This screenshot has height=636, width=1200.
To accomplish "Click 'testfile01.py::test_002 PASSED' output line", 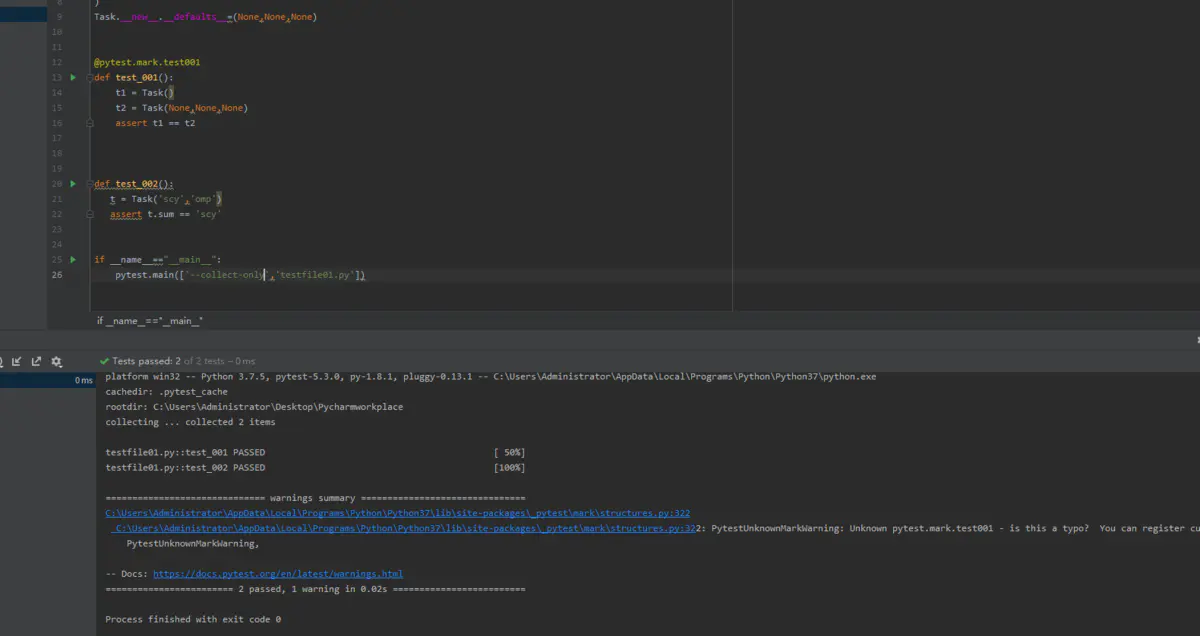I will [185, 467].
